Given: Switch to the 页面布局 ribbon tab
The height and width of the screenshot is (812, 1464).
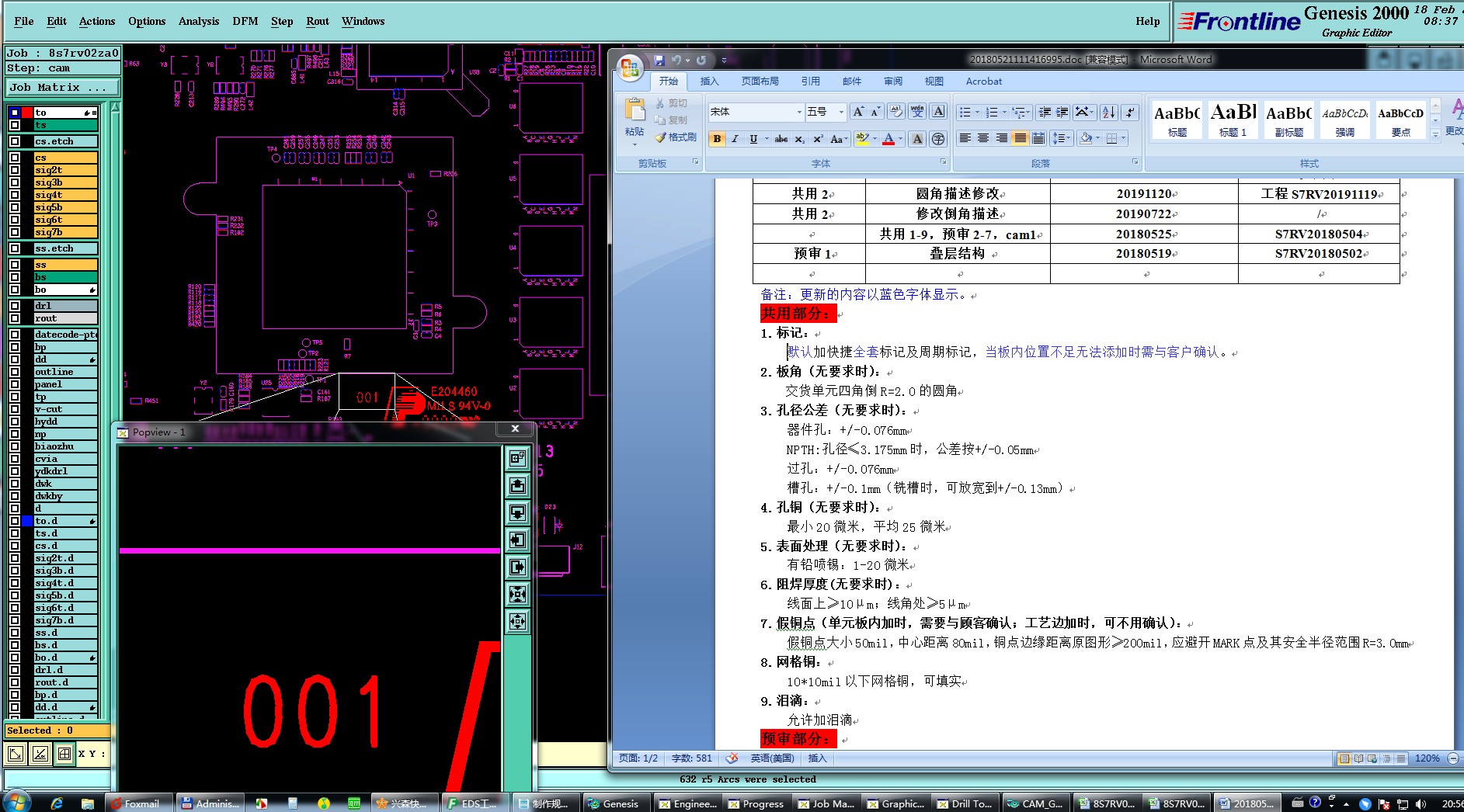Looking at the screenshot, I should pos(760,81).
